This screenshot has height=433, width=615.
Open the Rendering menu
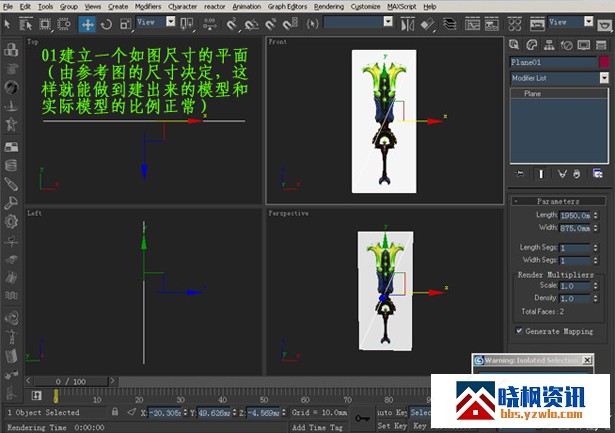point(329,7)
